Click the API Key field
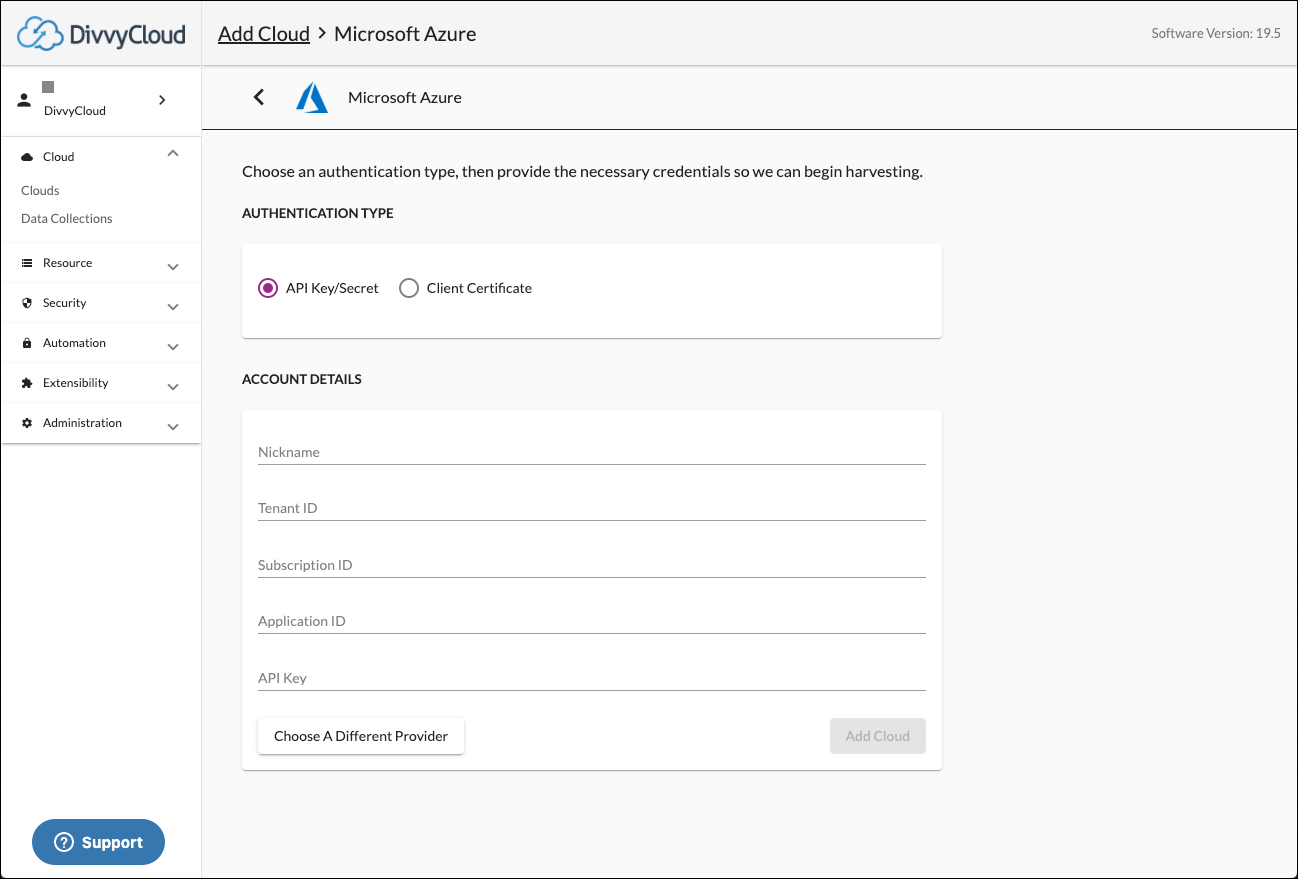 (x=592, y=678)
